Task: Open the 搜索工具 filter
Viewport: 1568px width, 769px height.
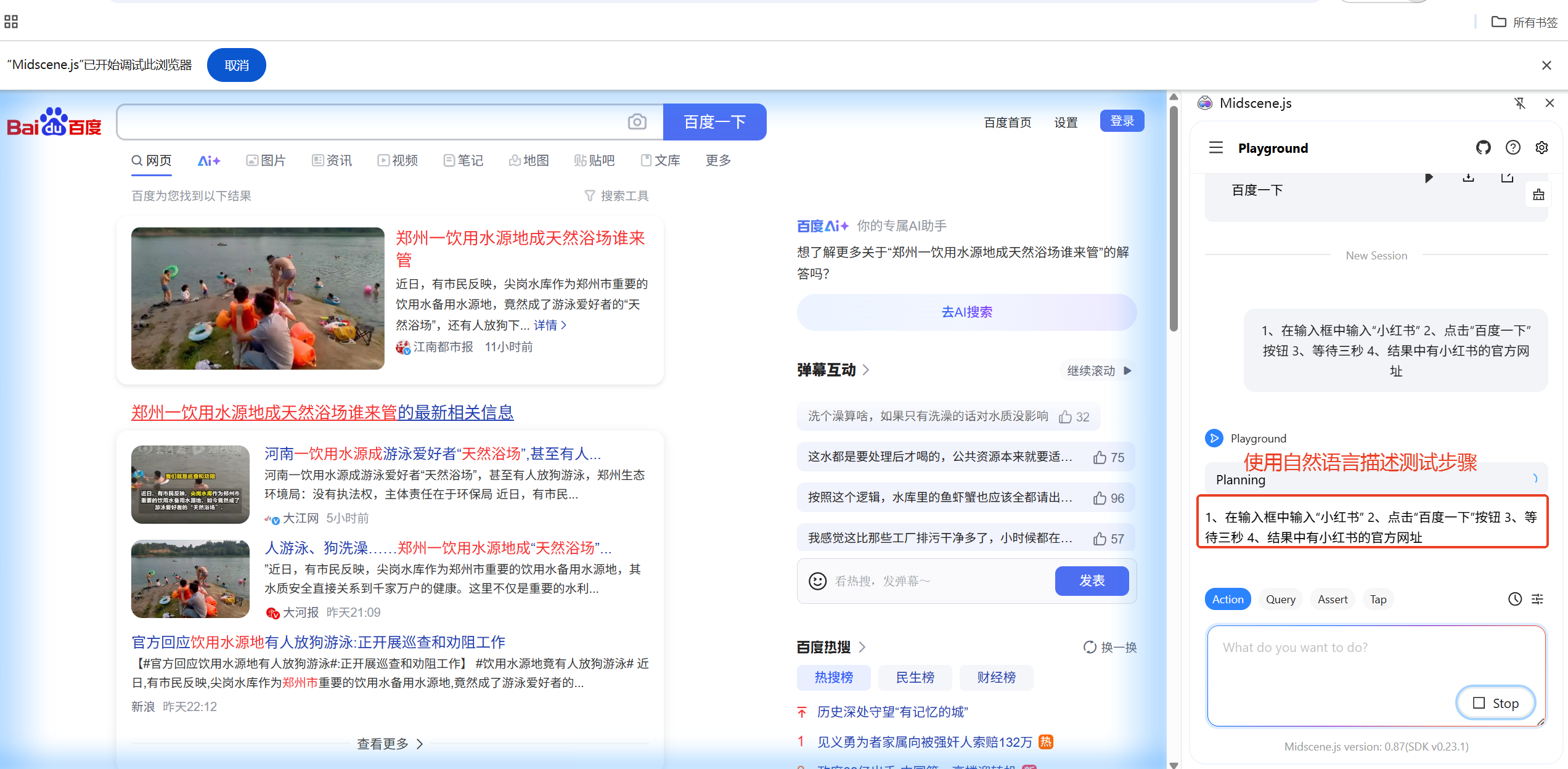Action: tap(616, 196)
